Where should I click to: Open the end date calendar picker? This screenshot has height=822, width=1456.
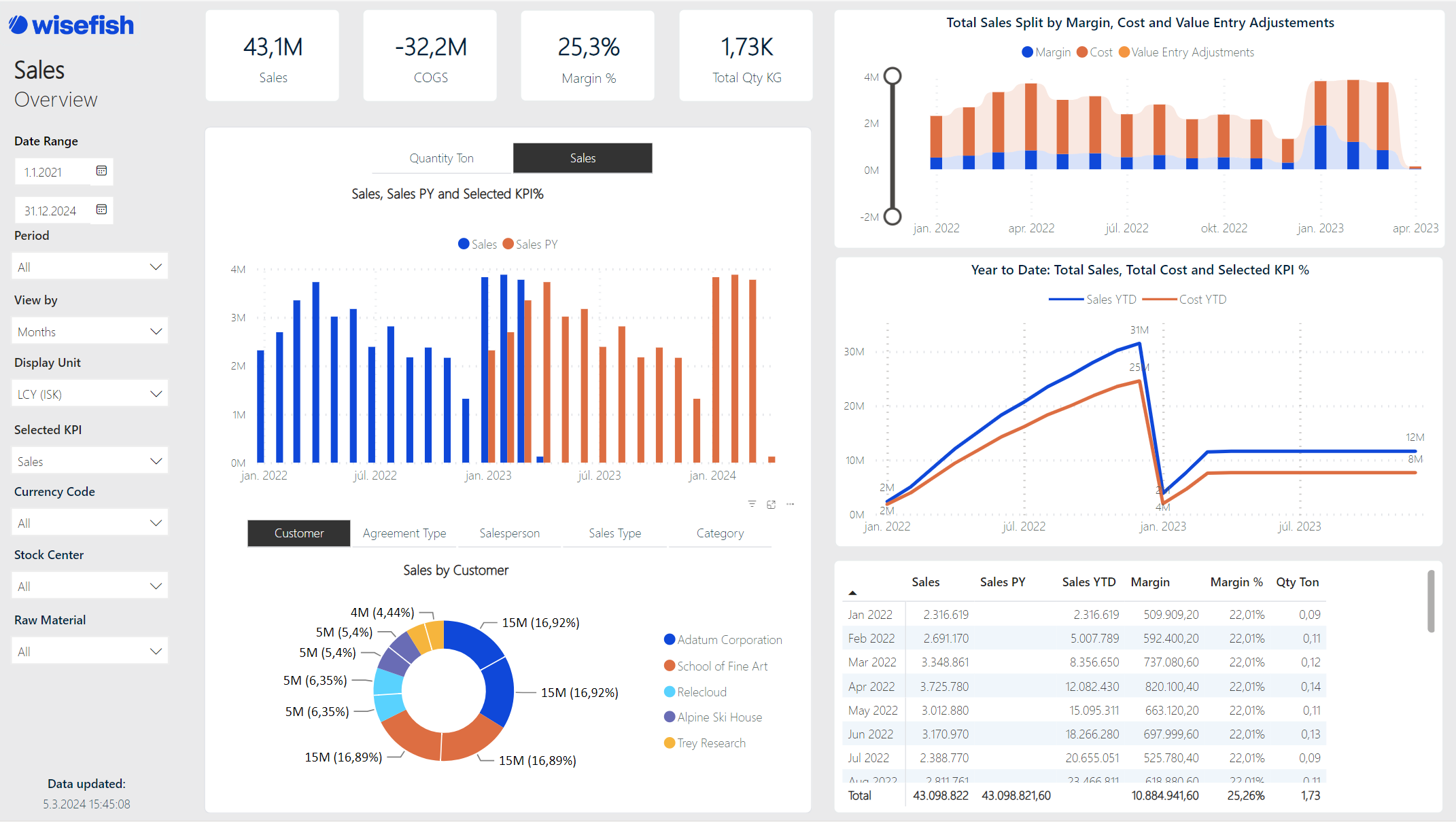101,209
